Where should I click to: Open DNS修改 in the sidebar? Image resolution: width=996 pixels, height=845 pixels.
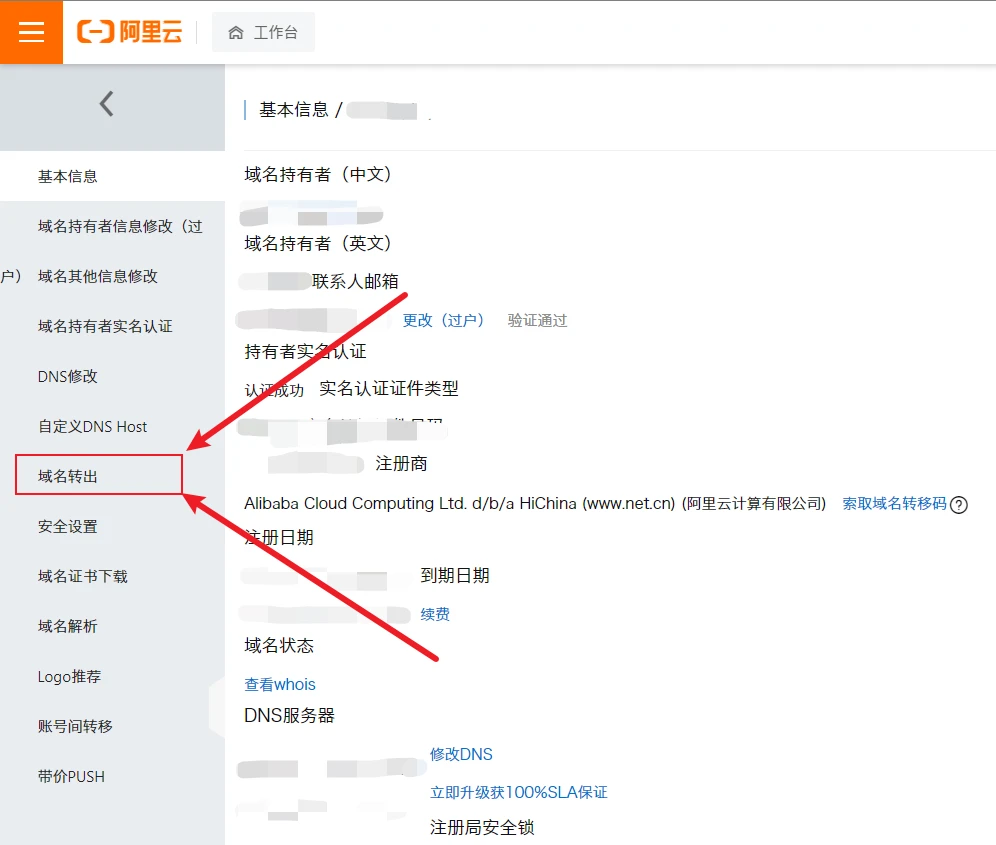tap(68, 377)
